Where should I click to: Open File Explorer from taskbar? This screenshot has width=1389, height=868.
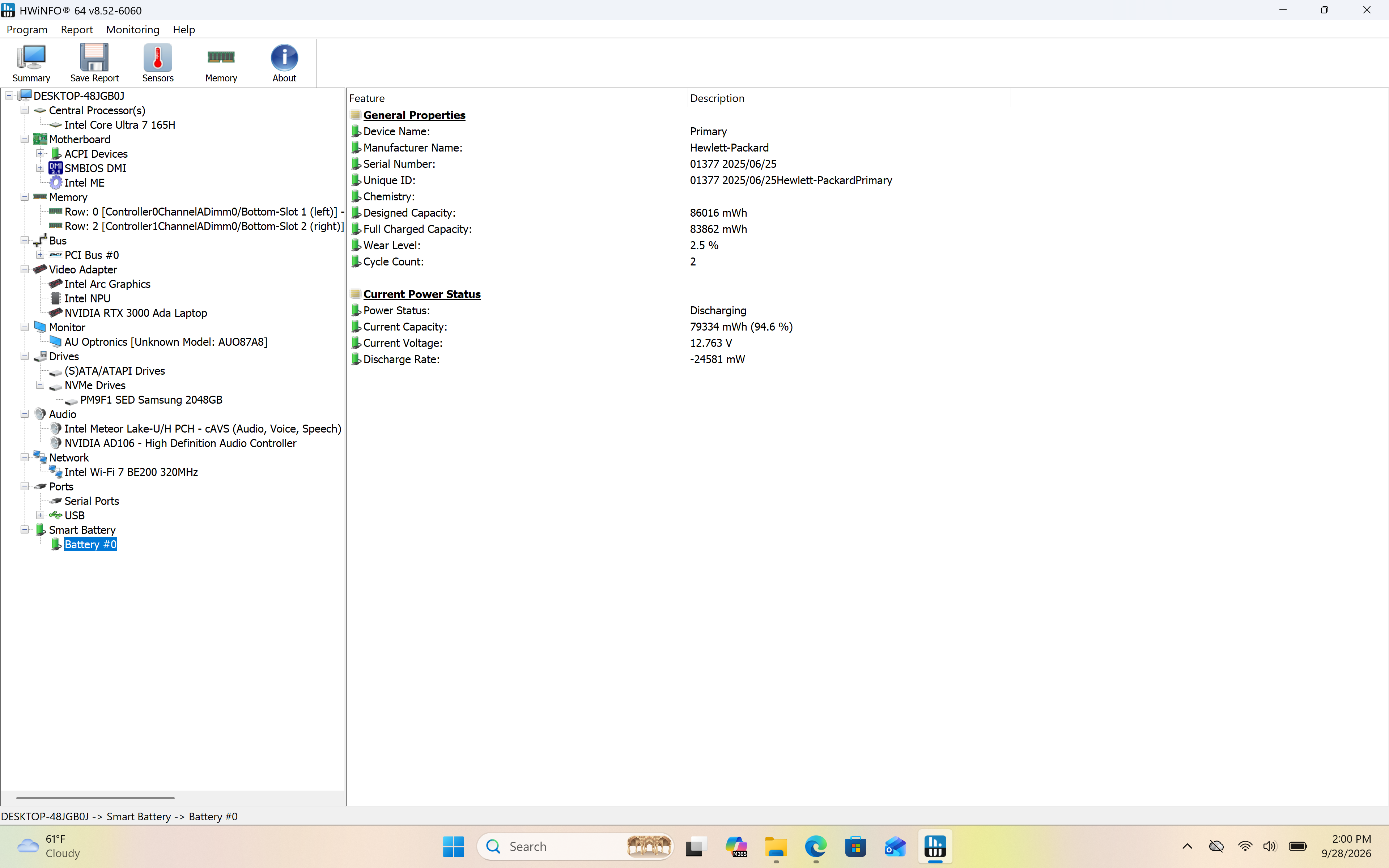coord(776,846)
